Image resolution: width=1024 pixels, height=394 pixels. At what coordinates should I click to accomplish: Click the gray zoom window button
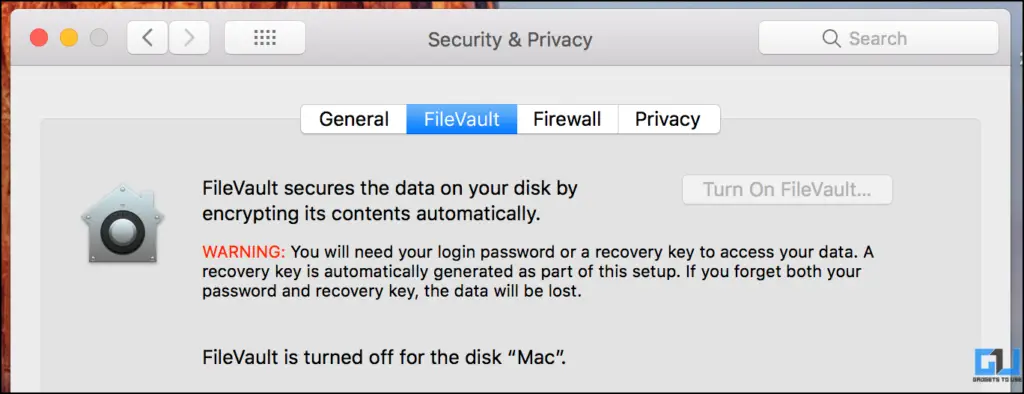99,38
